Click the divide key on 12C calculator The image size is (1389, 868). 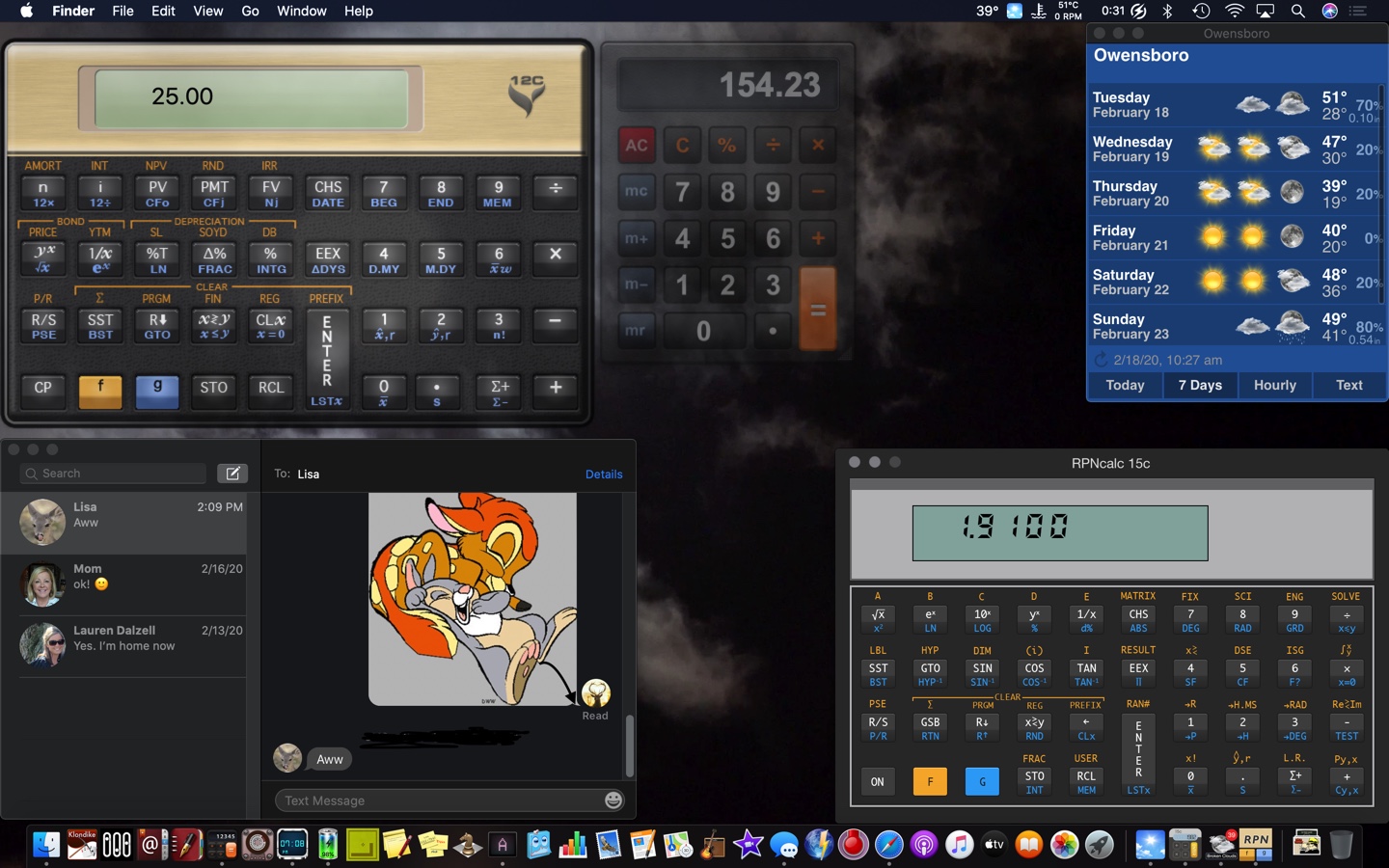[556, 193]
